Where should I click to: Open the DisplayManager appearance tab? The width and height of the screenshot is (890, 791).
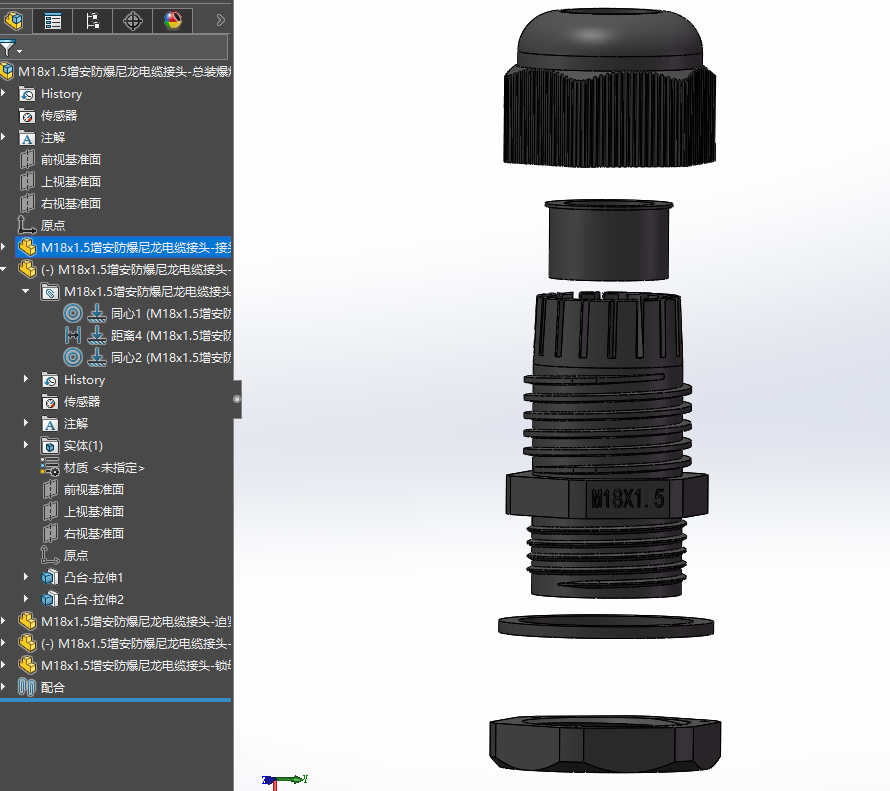[x=173, y=21]
